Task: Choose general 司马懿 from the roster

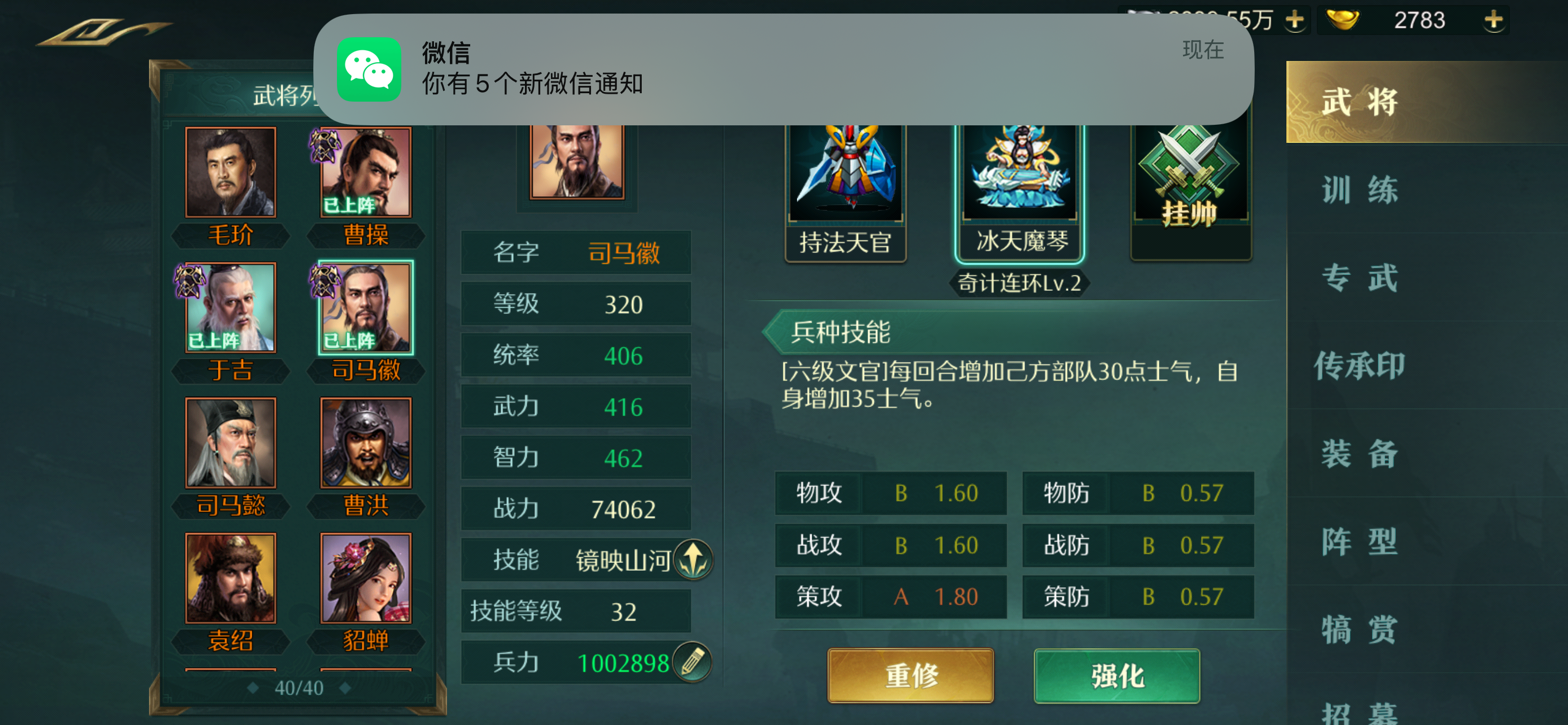Action: 231,443
